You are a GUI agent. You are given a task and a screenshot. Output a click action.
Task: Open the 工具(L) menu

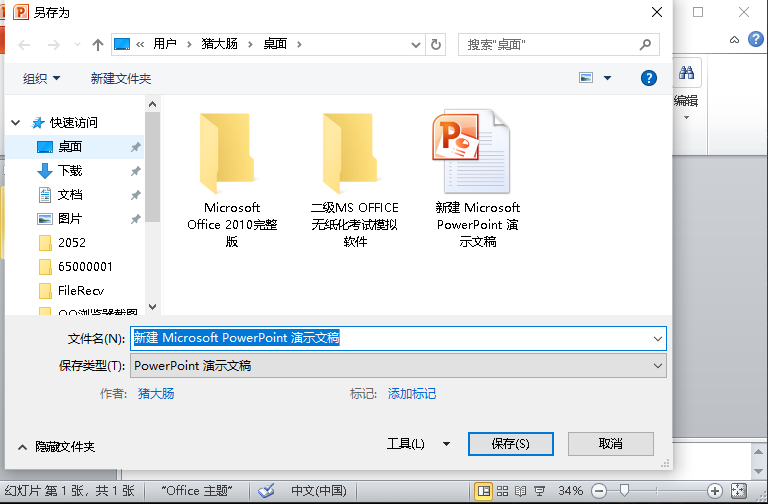pos(418,444)
